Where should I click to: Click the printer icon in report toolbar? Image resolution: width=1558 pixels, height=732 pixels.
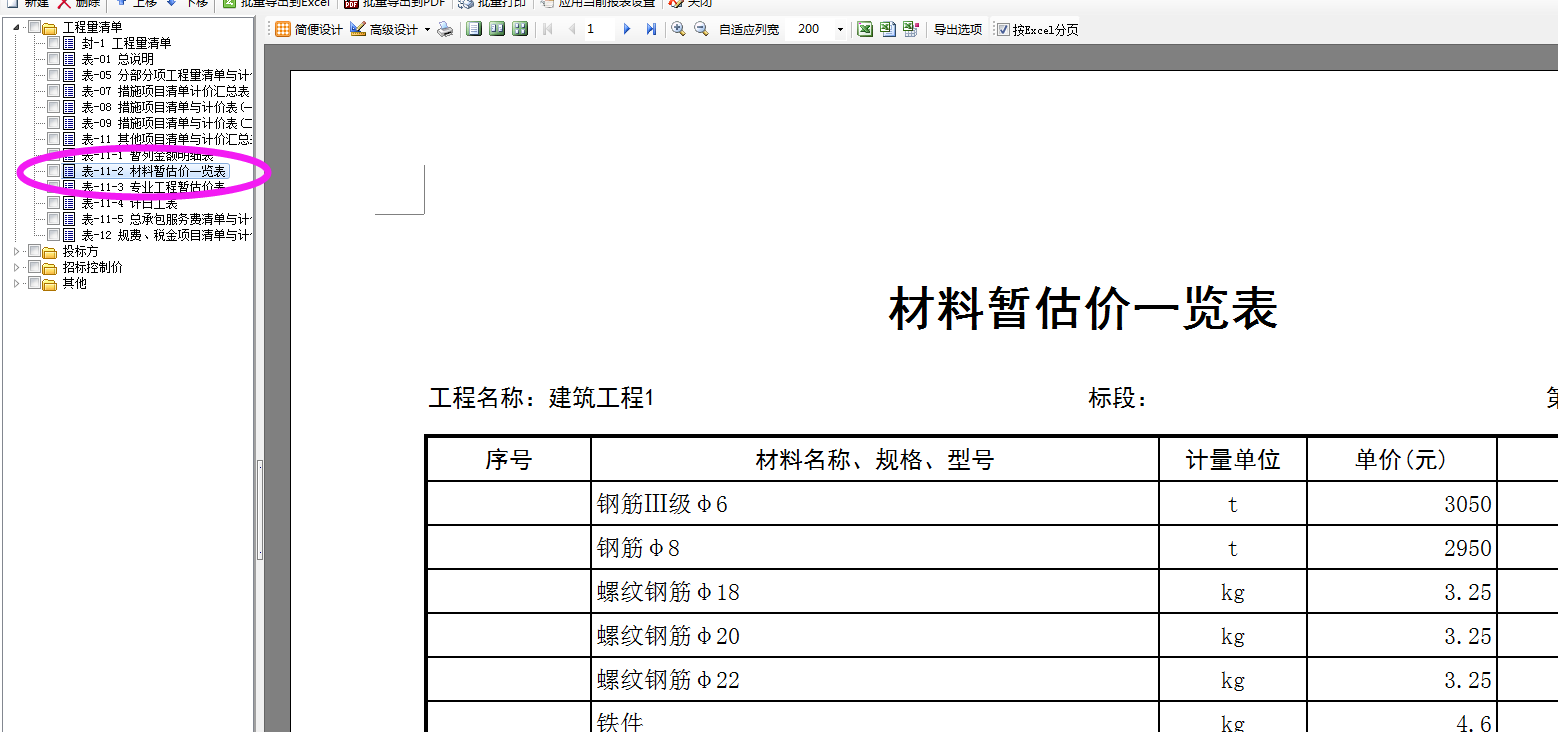coord(445,29)
